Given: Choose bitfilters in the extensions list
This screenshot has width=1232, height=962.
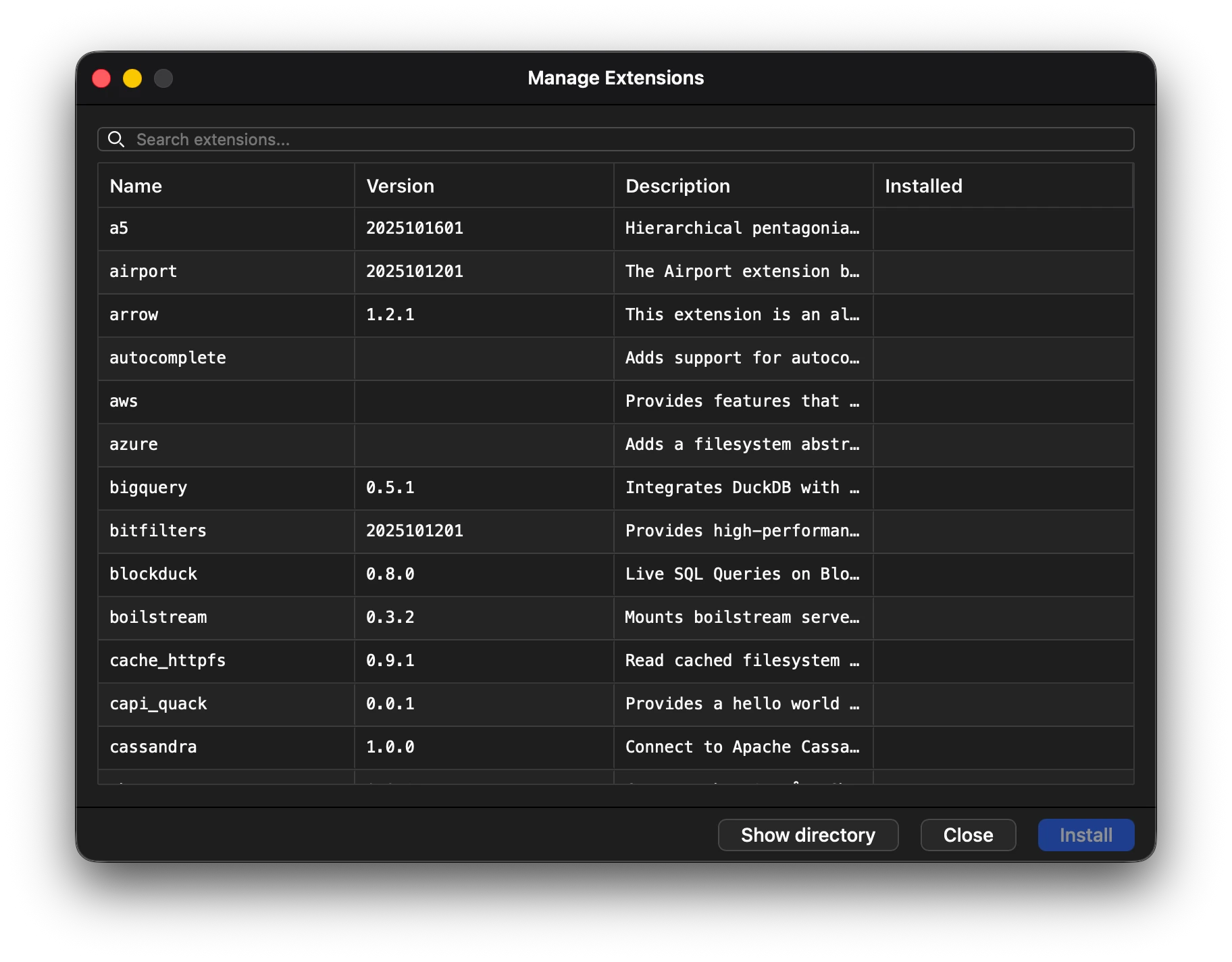Looking at the screenshot, I should (158, 531).
